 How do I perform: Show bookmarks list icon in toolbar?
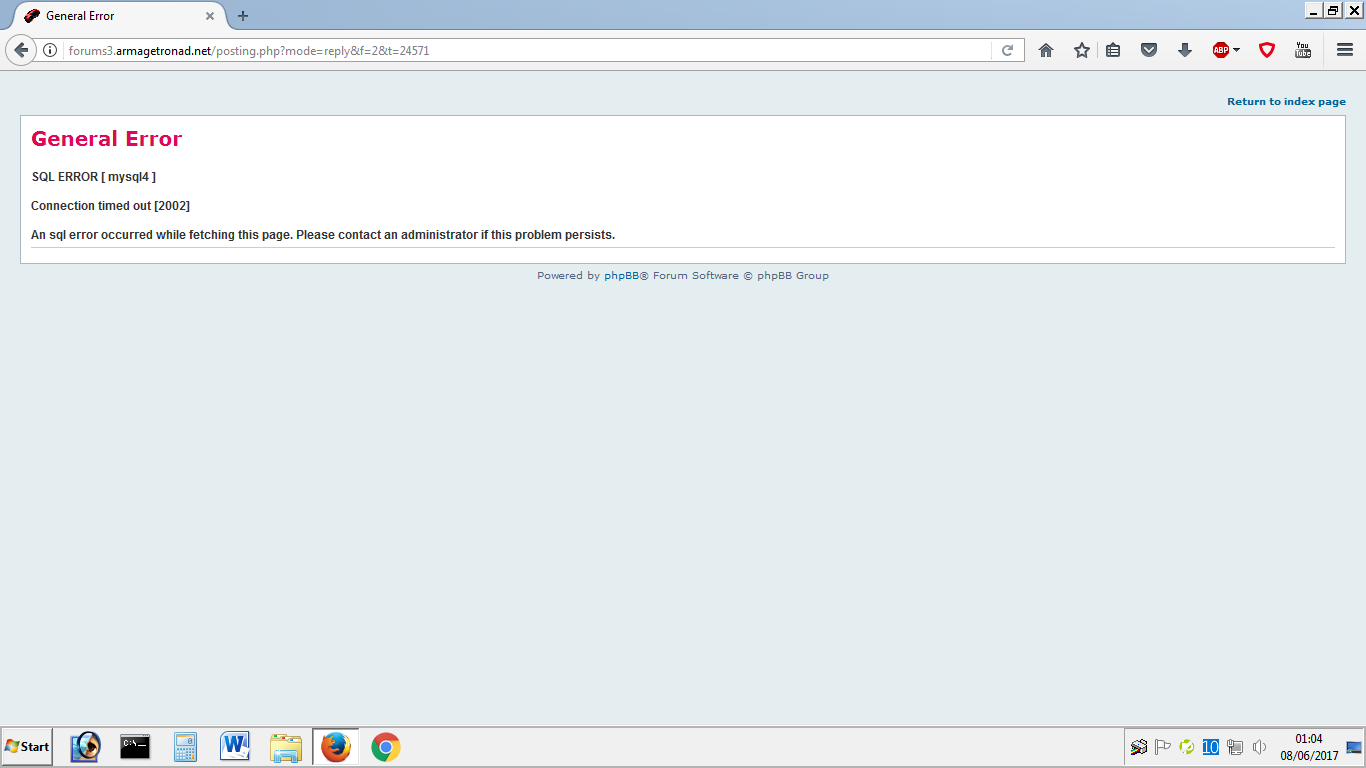coord(1113,50)
